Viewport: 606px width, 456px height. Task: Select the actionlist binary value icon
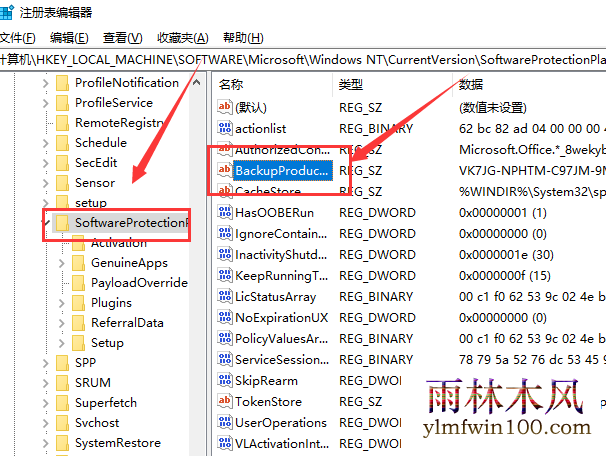pos(225,128)
